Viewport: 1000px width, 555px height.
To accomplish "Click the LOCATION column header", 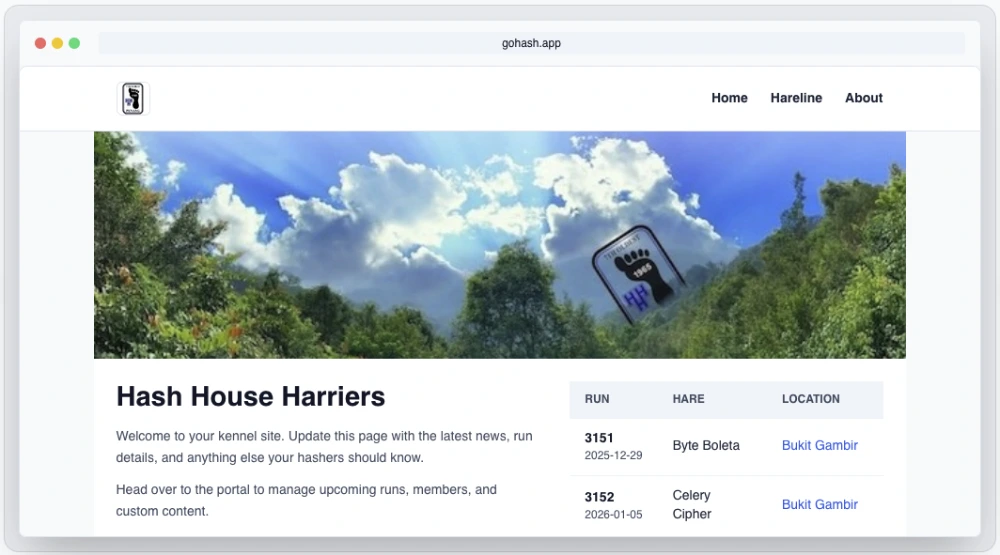I will click(x=811, y=399).
